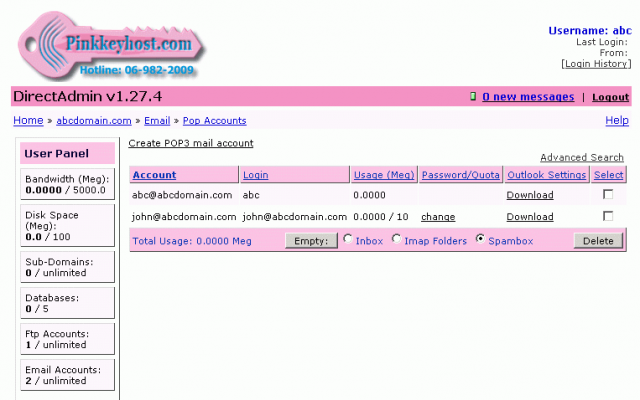Sort by the Usage (Meg) column header
The image size is (640, 400).
coord(383,175)
